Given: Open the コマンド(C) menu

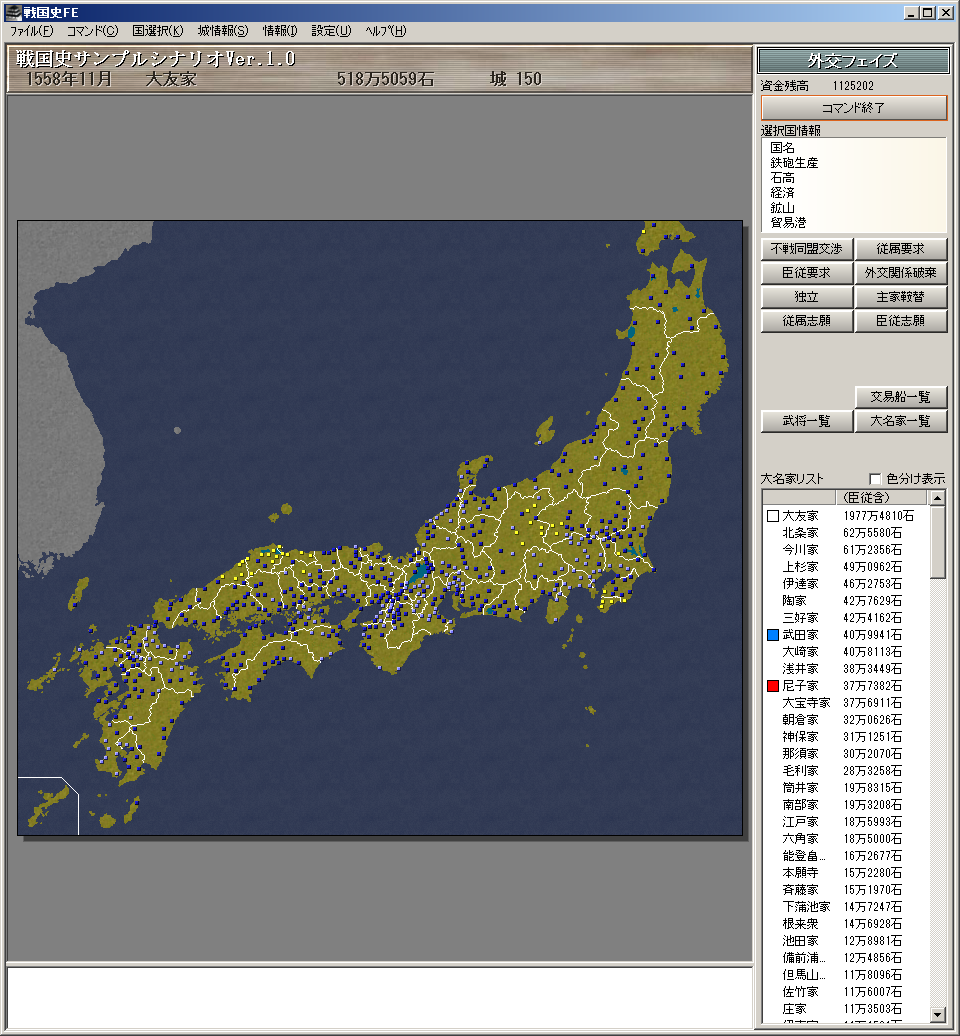Looking at the screenshot, I should pyautogui.click(x=92, y=31).
